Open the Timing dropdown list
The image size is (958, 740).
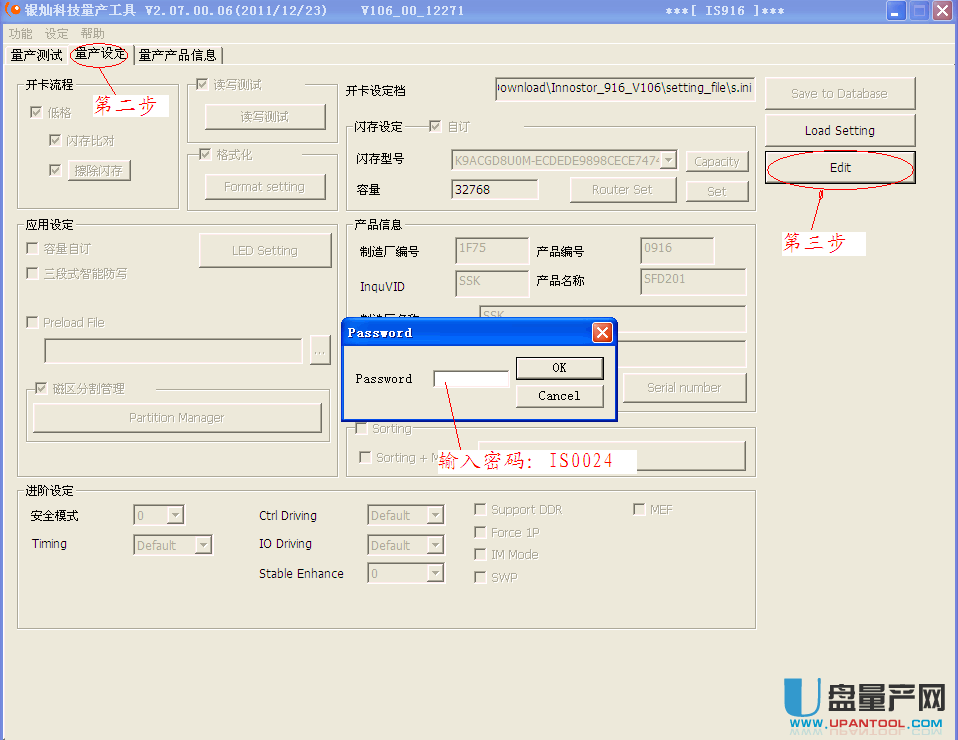point(203,546)
